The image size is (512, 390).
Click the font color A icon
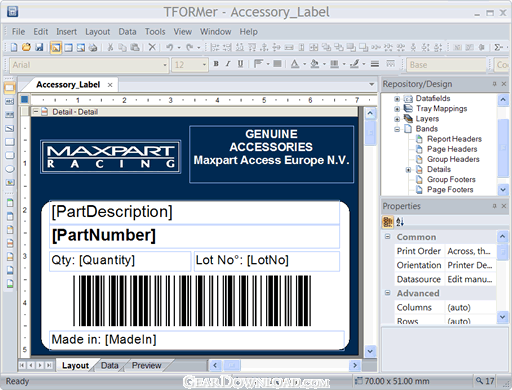[295, 64]
